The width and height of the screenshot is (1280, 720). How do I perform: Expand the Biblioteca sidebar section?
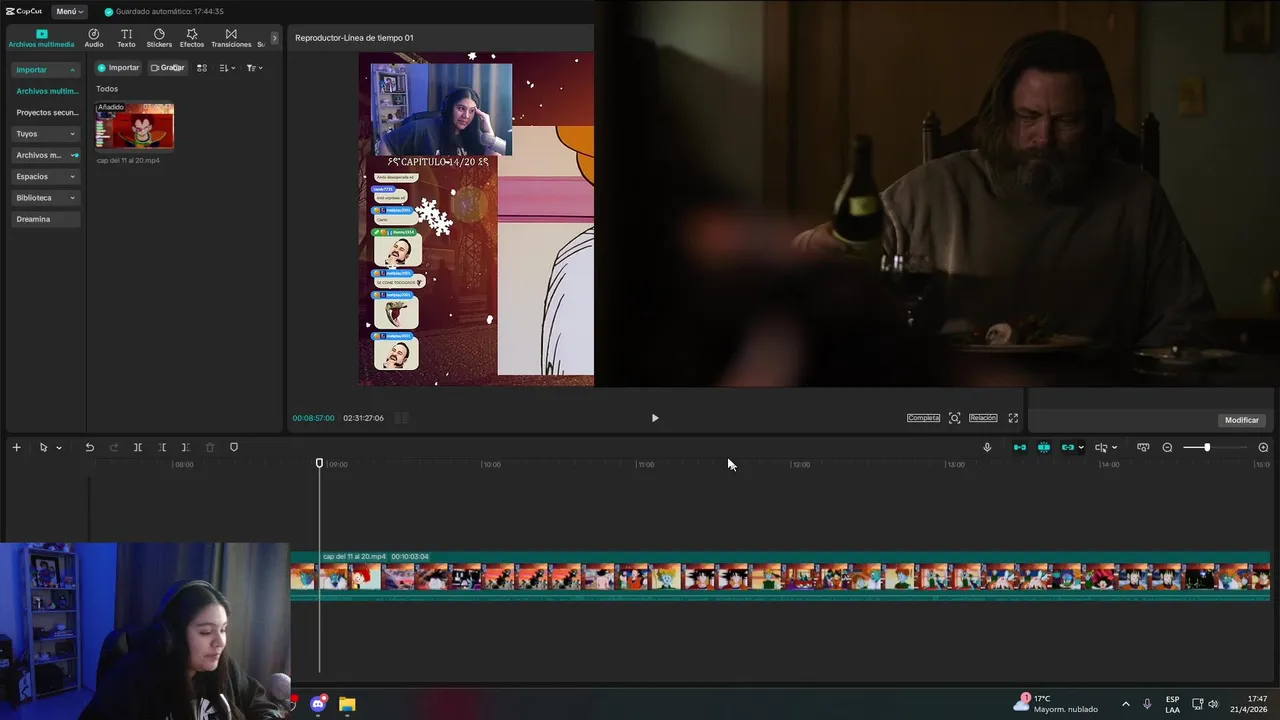45,198
